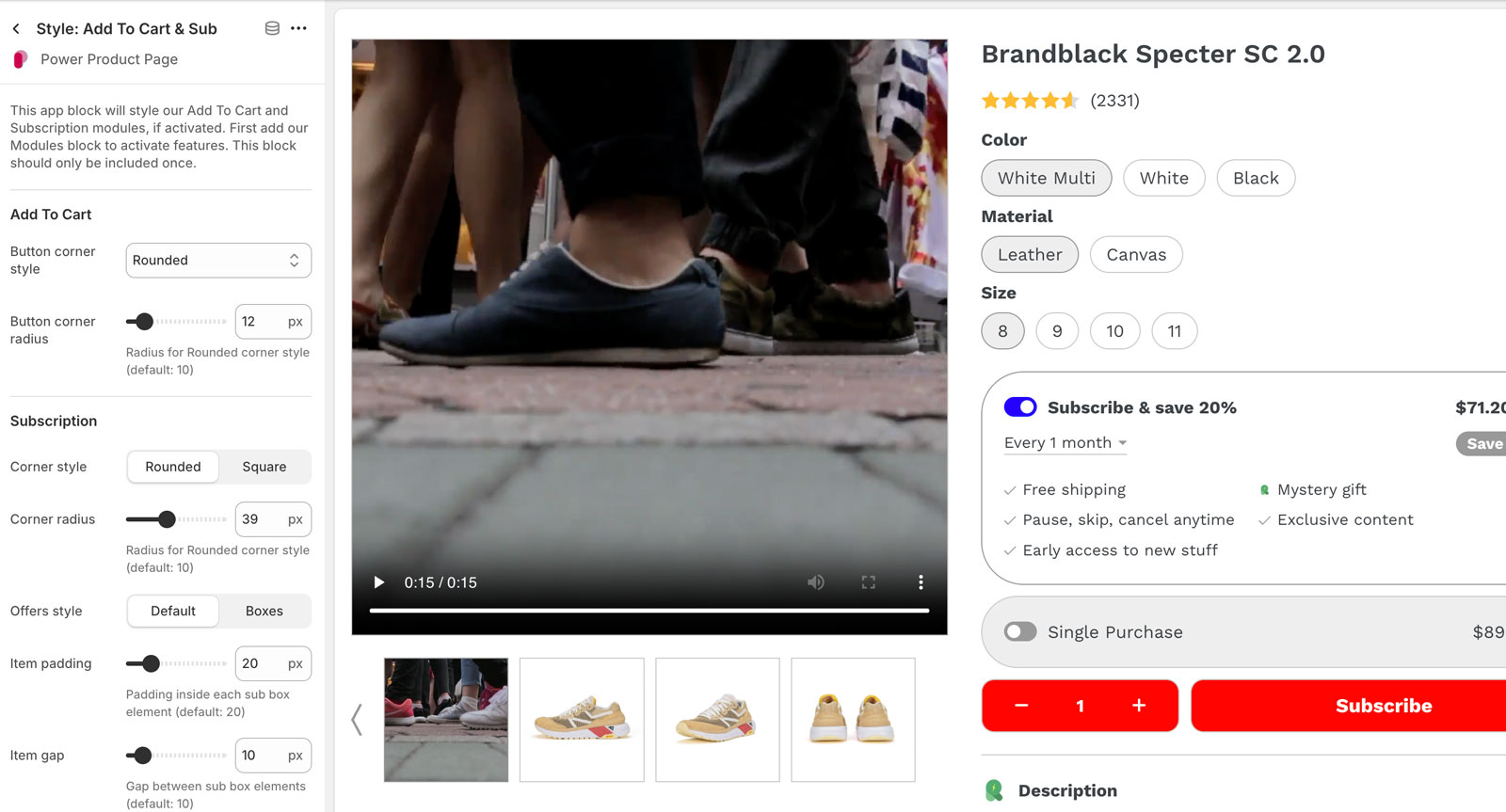This screenshot has width=1506, height=812.
Task: Click the 0:15 / 0:15 video time
Action: (441, 582)
